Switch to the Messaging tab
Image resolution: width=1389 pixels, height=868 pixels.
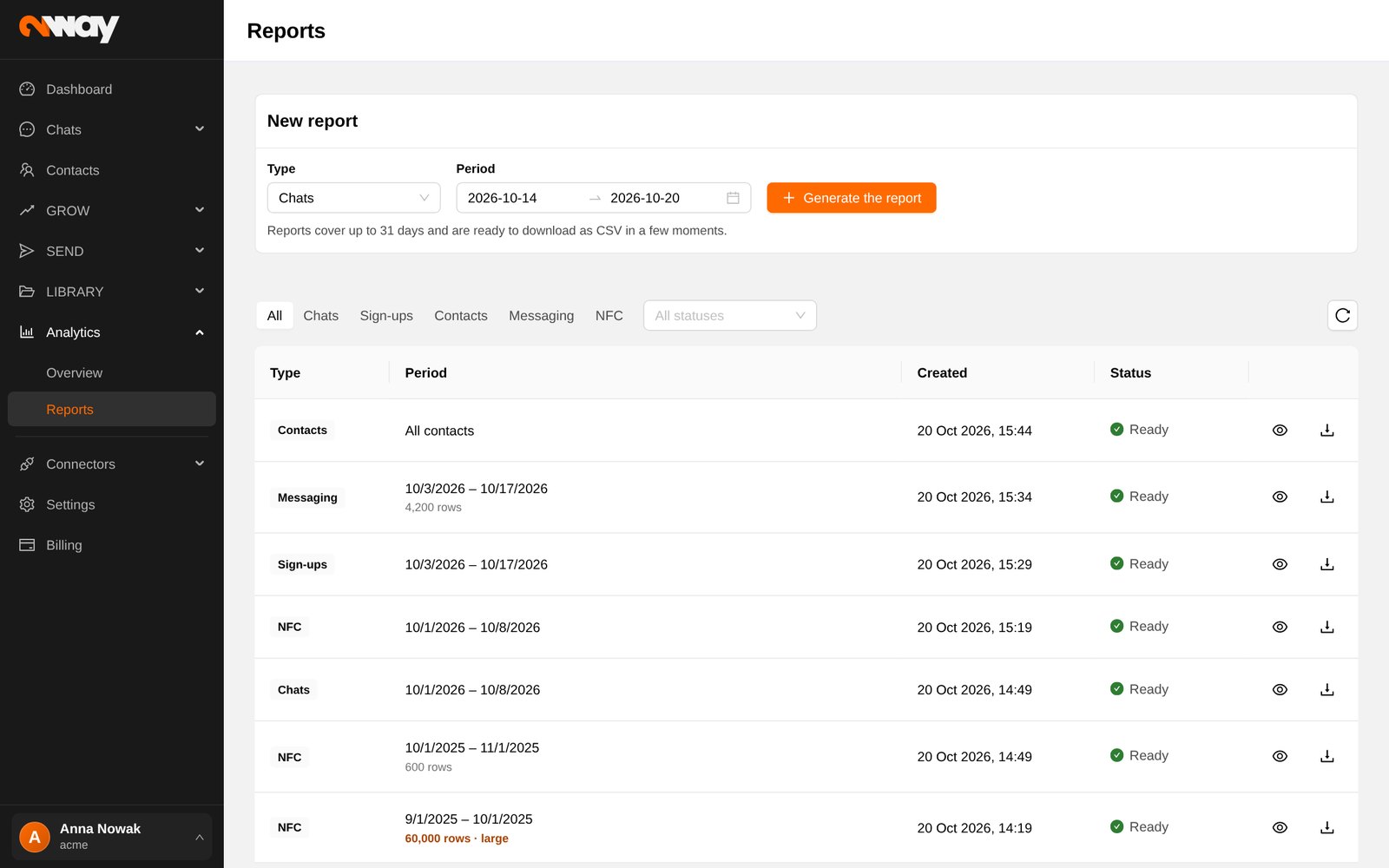point(541,316)
